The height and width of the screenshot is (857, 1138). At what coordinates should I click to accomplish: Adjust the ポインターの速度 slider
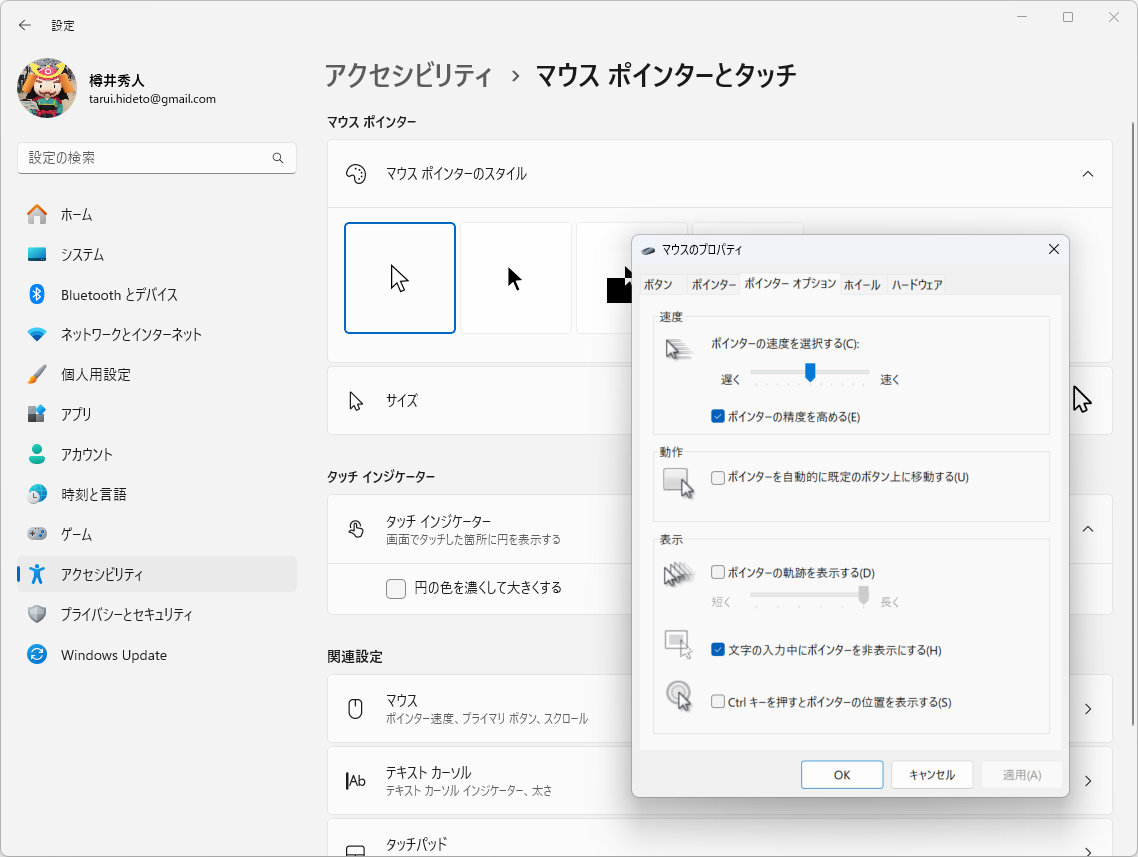tap(810, 372)
